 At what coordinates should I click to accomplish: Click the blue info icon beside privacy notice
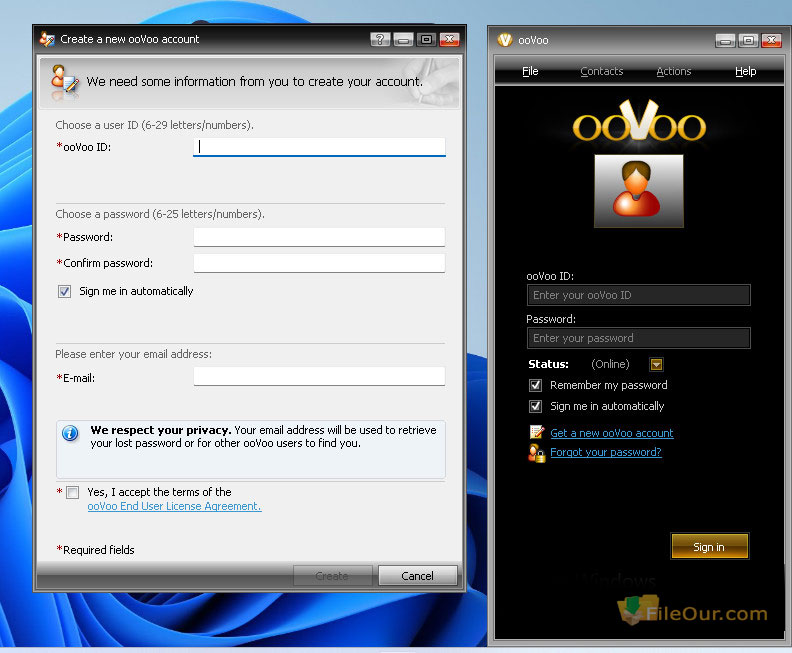pos(70,433)
